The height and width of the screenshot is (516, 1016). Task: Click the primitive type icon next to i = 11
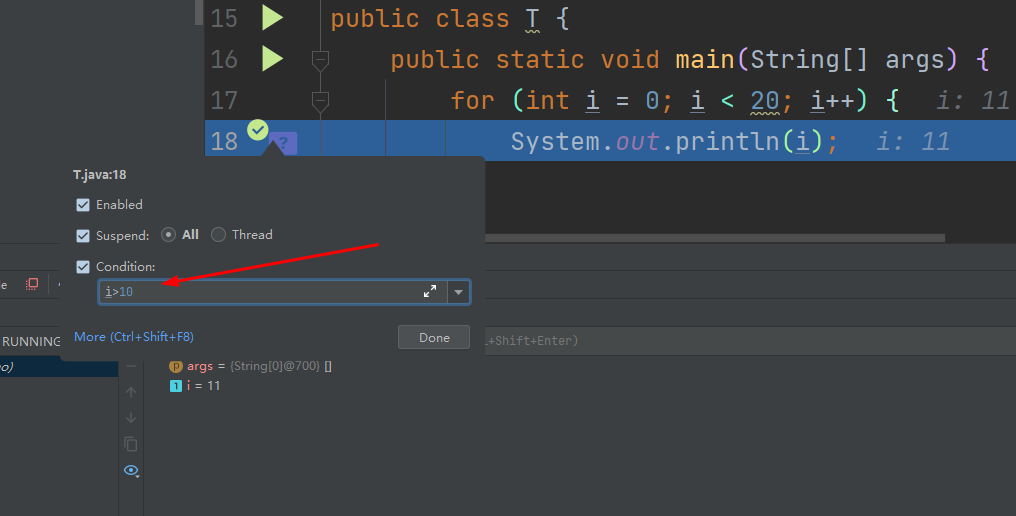pos(175,386)
